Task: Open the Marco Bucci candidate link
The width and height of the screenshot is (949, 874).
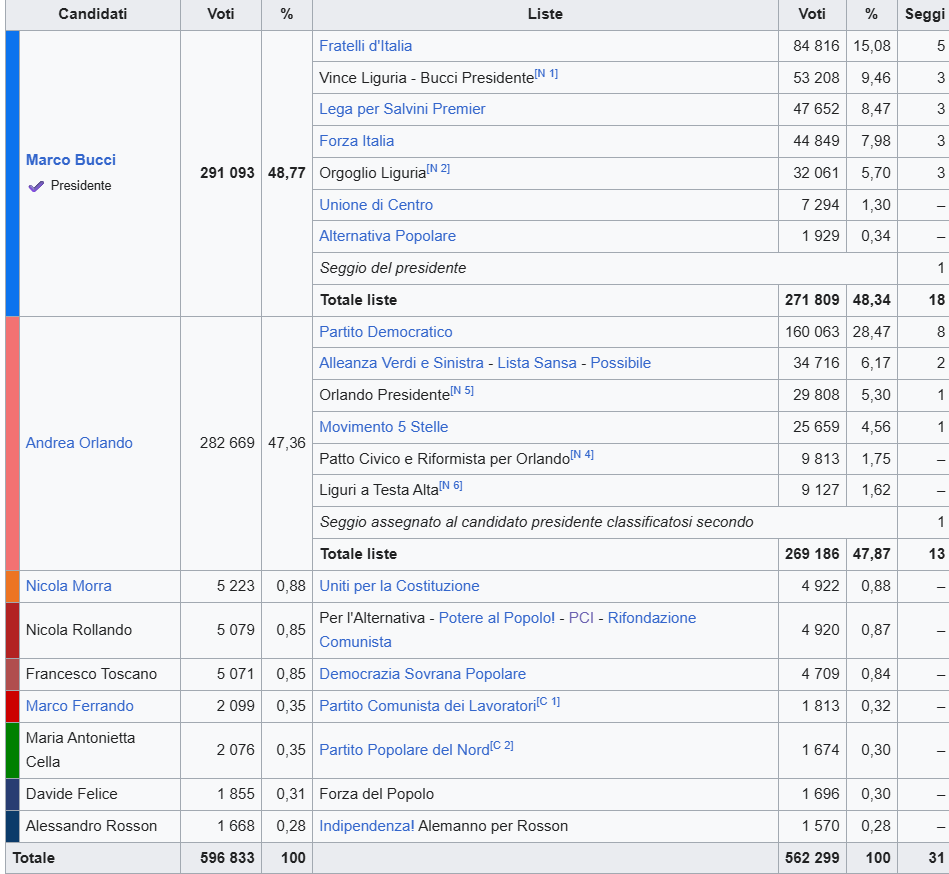Action: coord(71,160)
